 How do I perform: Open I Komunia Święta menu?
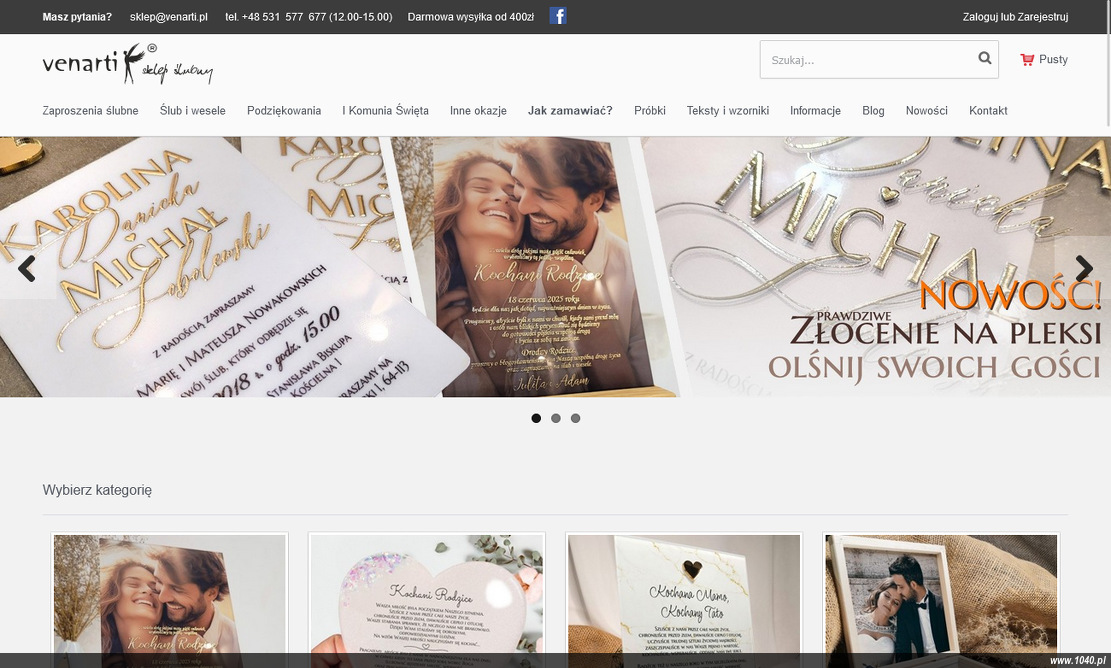(x=385, y=111)
